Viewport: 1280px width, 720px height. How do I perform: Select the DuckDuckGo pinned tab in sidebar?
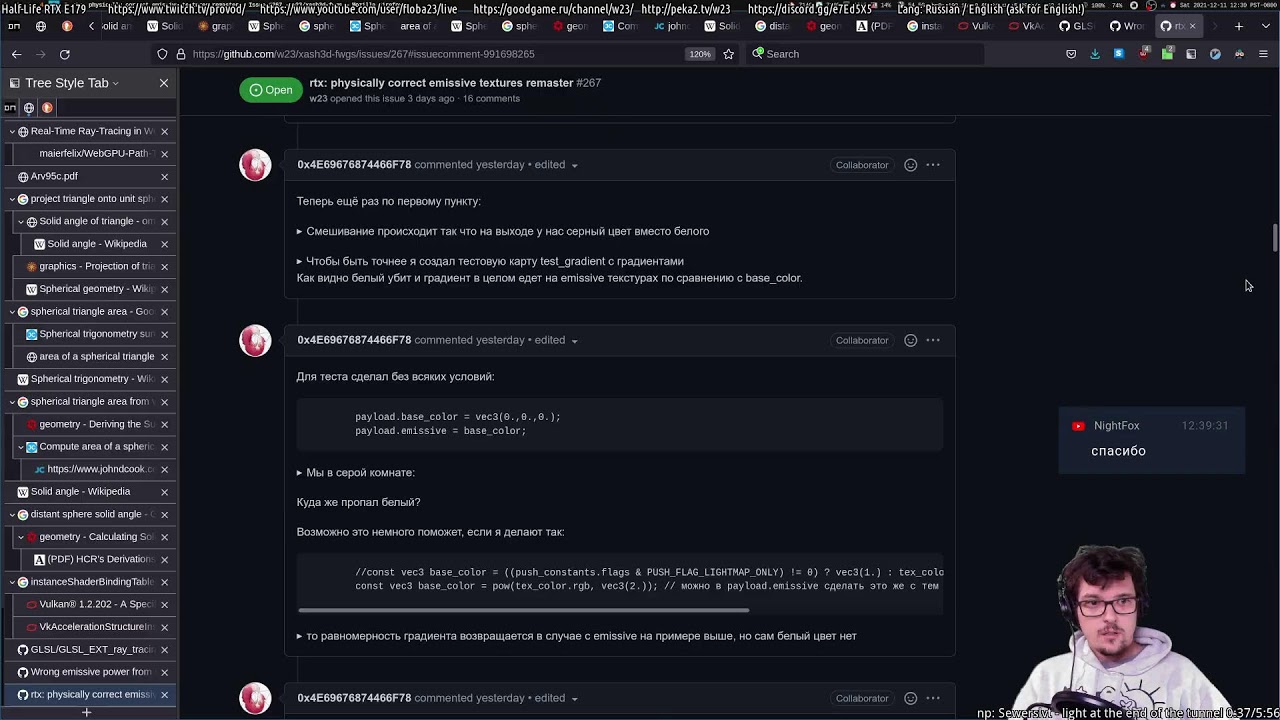(47, 108)
